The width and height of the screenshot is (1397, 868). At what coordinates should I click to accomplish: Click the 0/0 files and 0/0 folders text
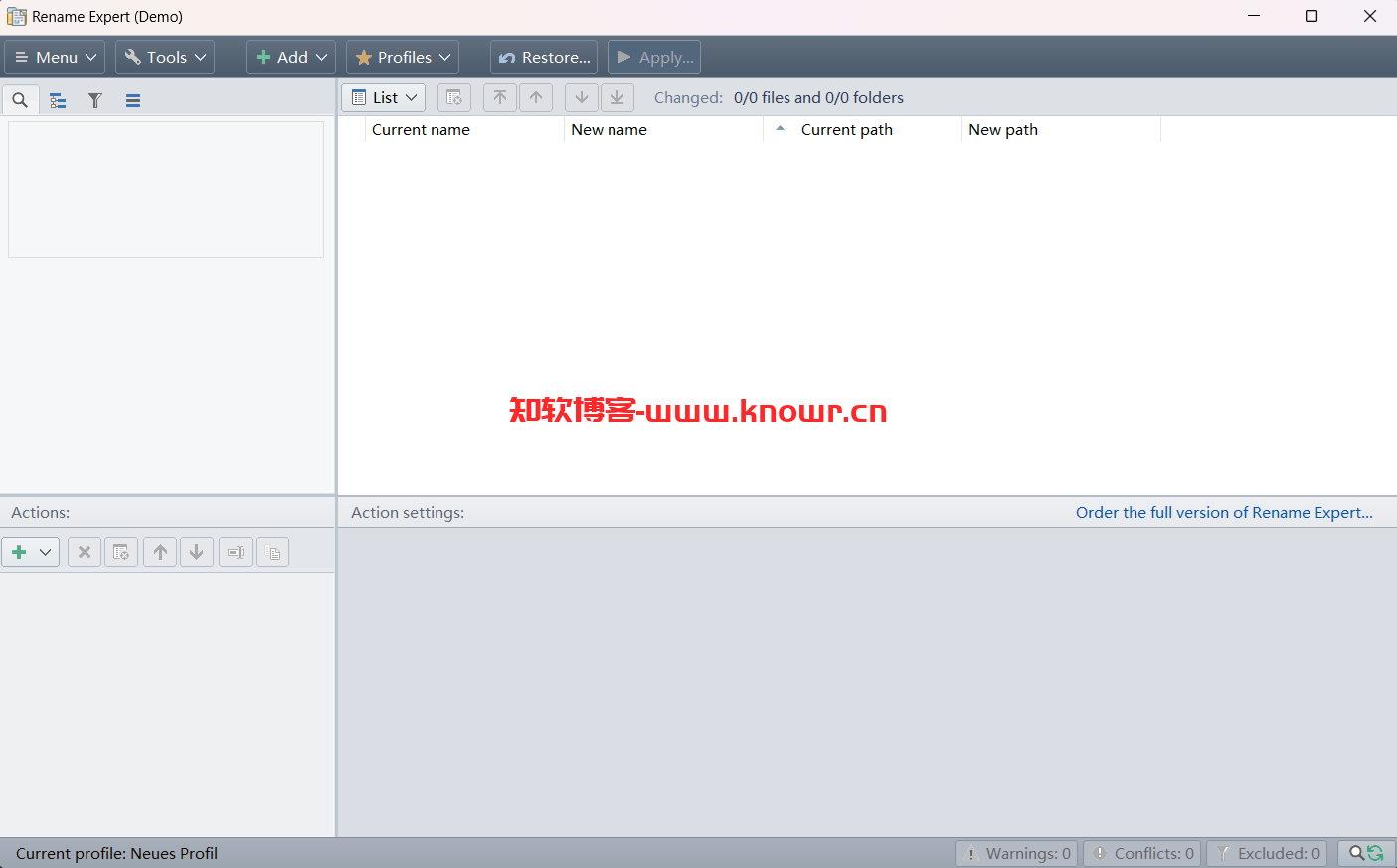tap(818, 98)
